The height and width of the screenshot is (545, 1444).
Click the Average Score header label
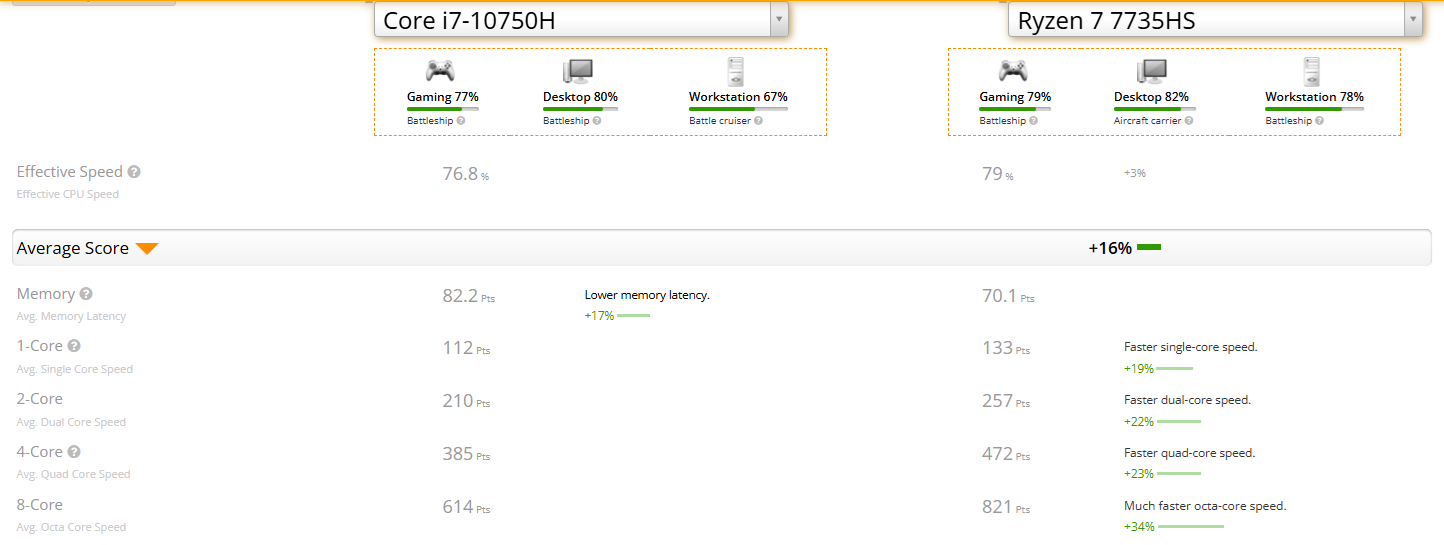(73, 248)
